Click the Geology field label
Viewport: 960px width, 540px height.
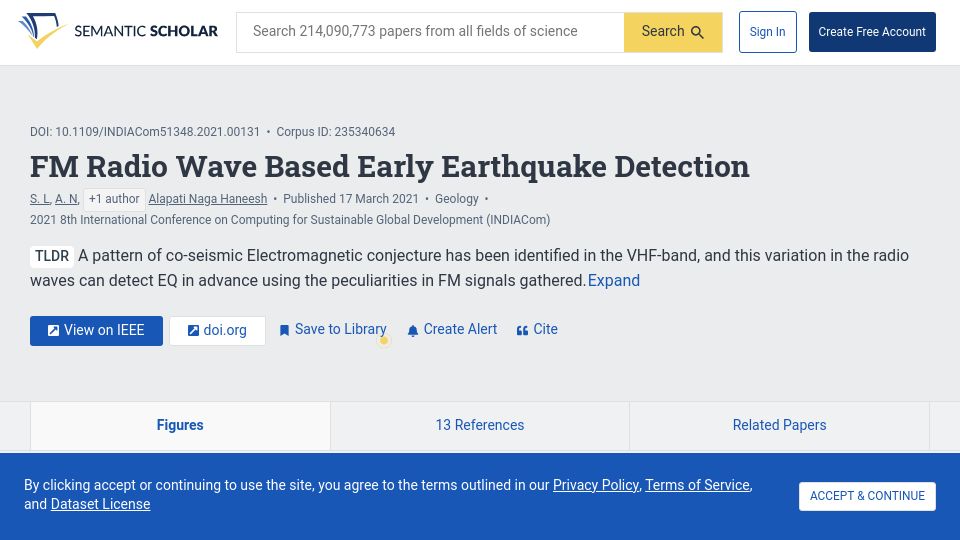tap(457, 199)
